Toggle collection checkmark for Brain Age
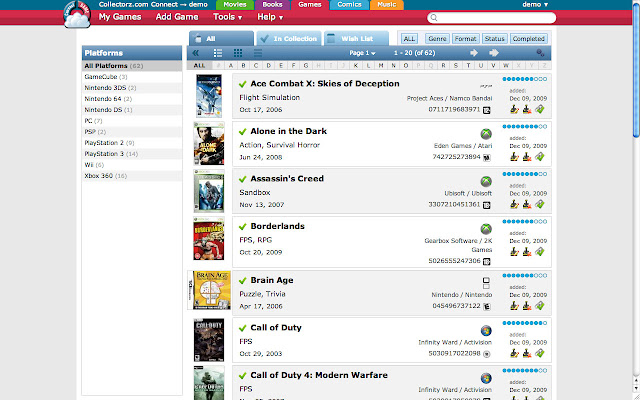Screen dimensions: 640x400 [x=242, y=280]
